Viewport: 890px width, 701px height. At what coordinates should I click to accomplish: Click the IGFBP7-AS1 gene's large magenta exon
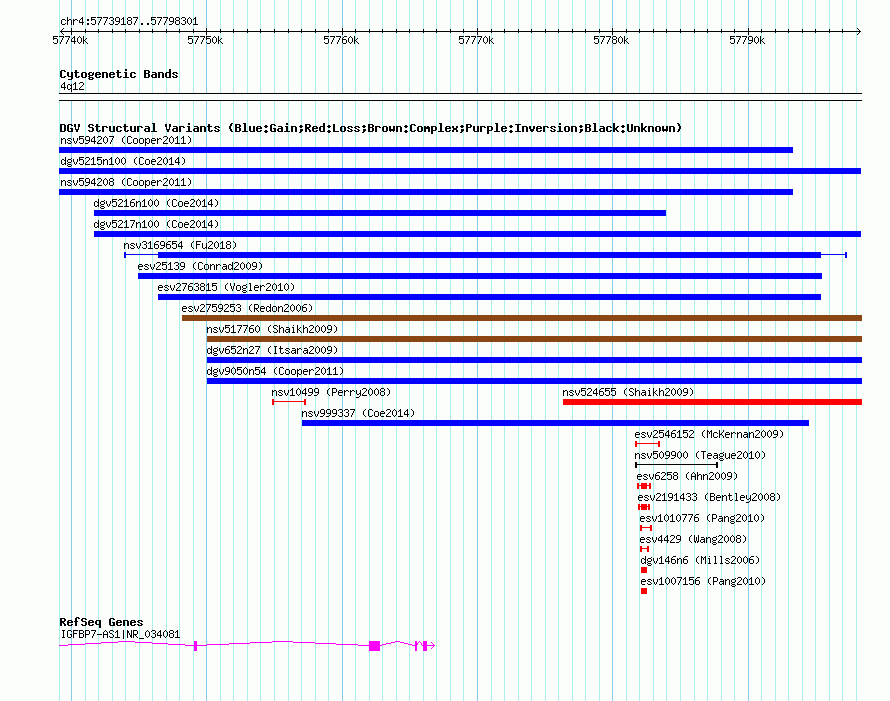375,646
